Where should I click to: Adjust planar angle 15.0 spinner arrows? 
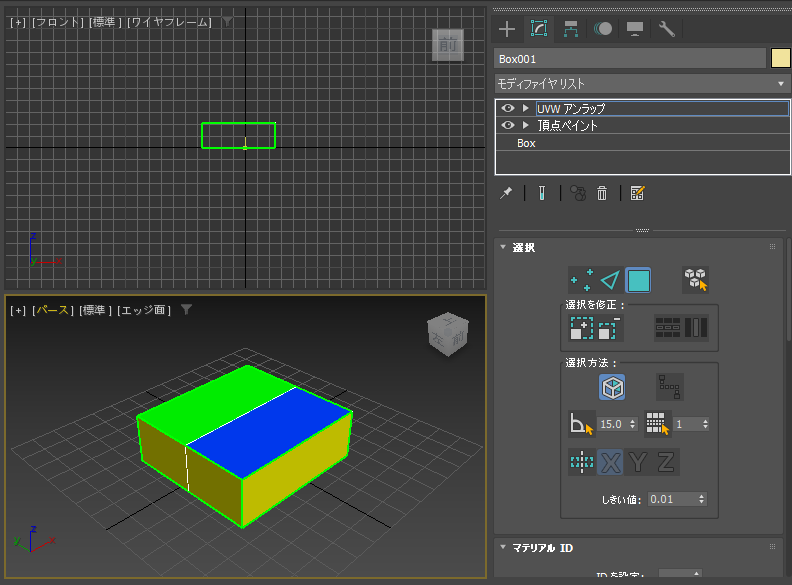click(633, 424)
